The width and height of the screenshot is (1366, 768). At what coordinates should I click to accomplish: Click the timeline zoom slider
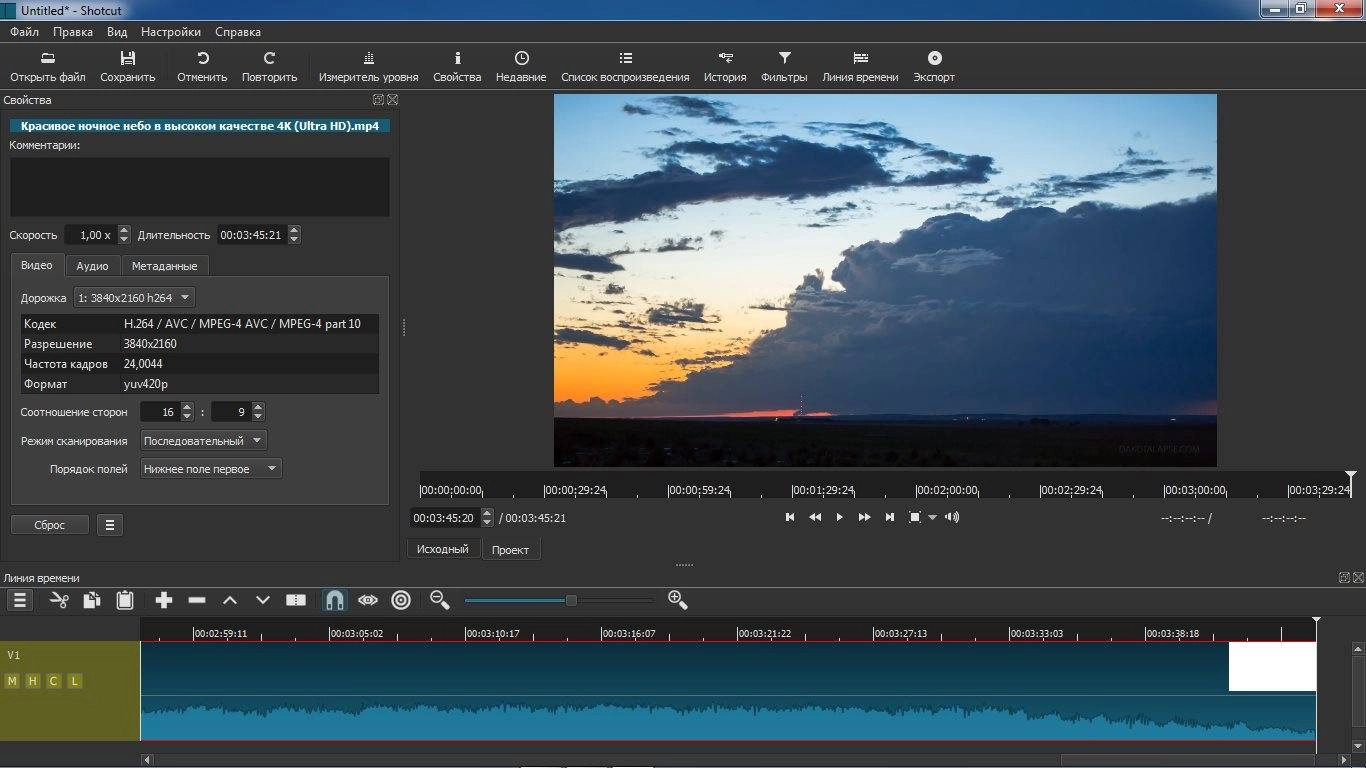560,600
